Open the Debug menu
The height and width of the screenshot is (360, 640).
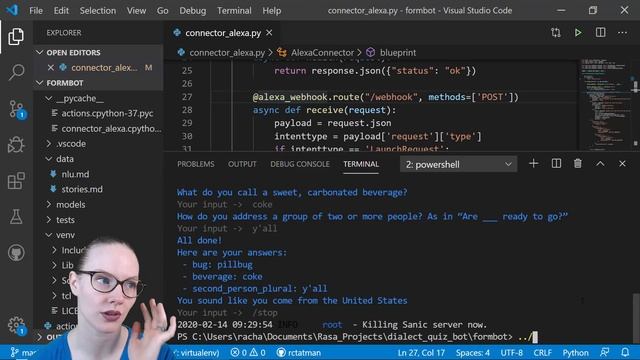pyautogui.click(x=193, y=10)
